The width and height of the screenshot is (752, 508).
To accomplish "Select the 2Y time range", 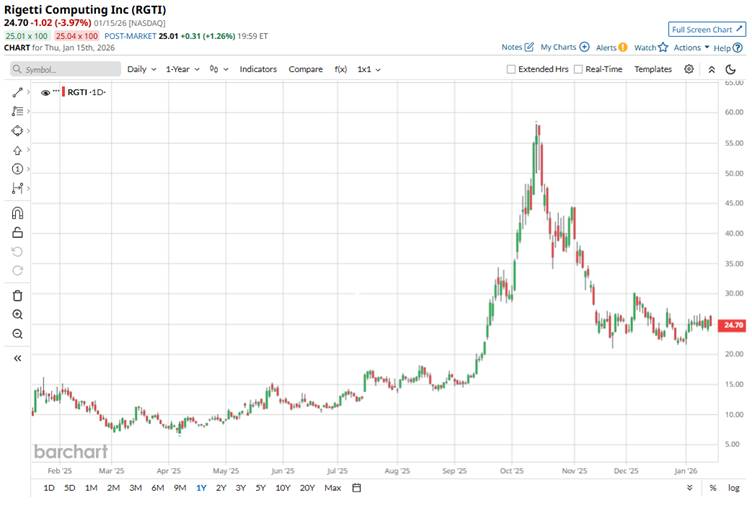I will (221, 488).
